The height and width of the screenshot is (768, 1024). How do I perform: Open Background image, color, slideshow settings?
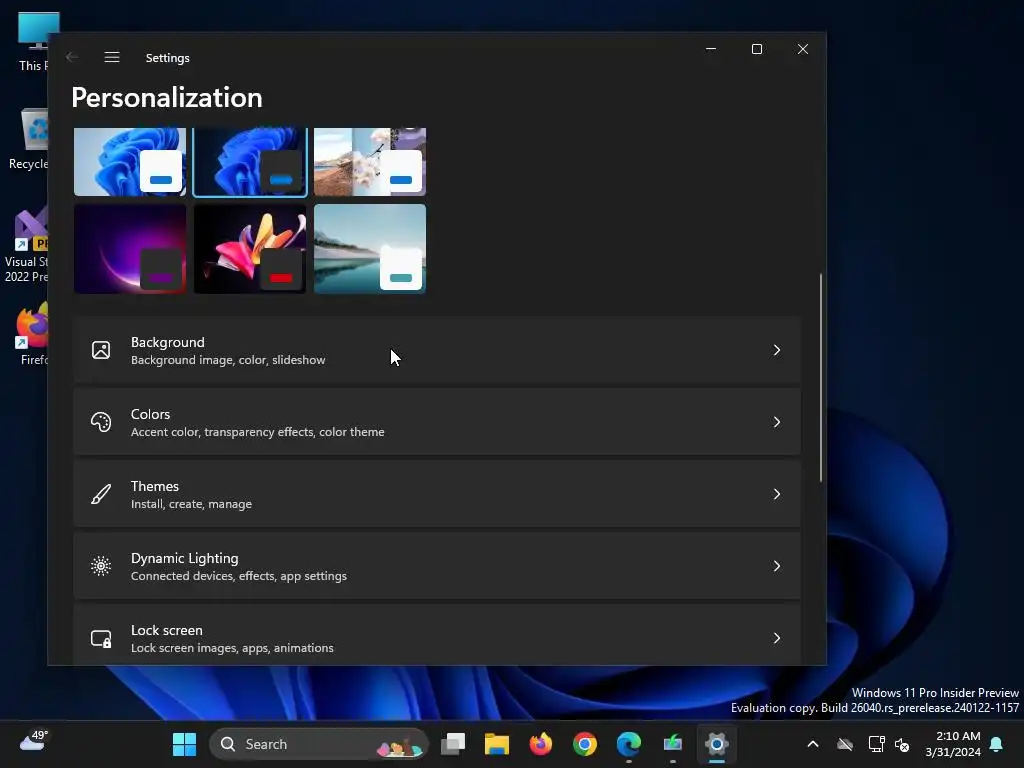[437, 350]
